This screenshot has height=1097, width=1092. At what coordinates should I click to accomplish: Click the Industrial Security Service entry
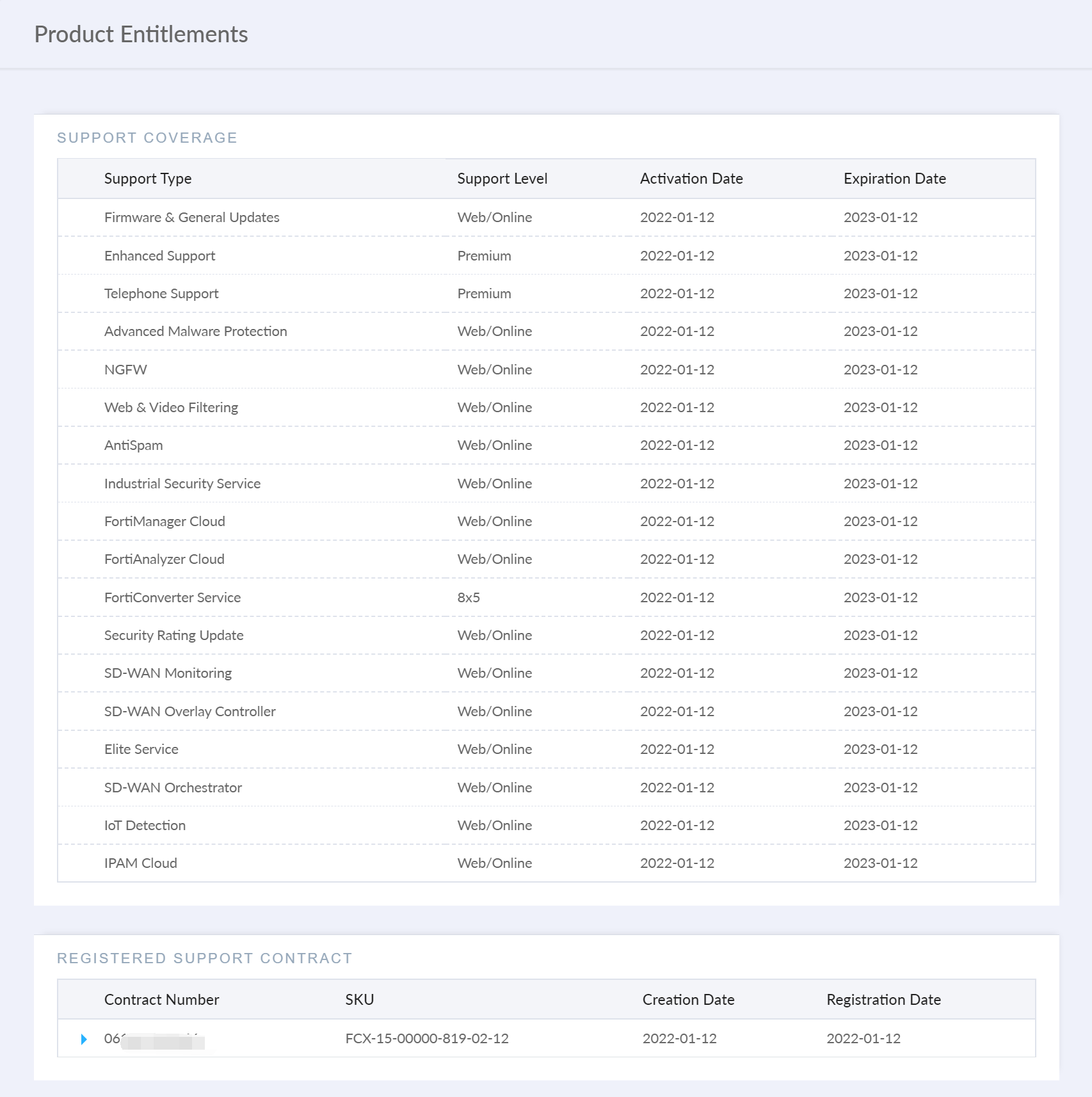182,484
